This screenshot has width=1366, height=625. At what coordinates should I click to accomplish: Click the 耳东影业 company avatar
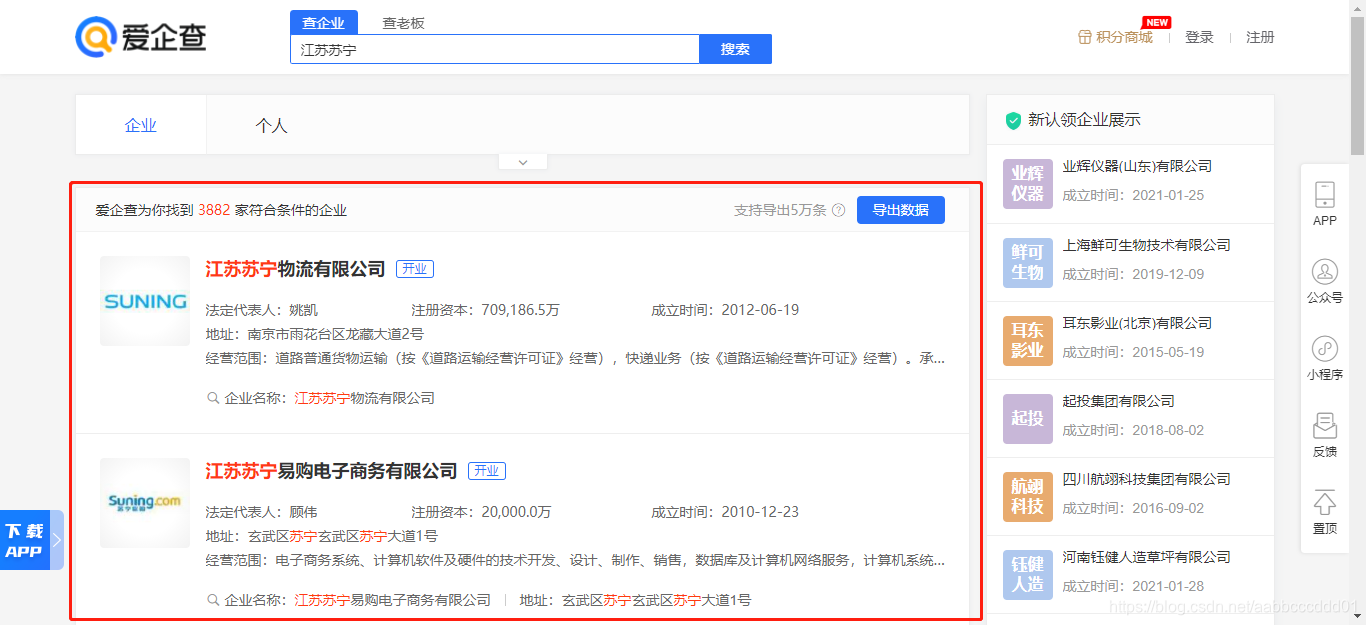pyautogui.click(x=1028, y=340)
